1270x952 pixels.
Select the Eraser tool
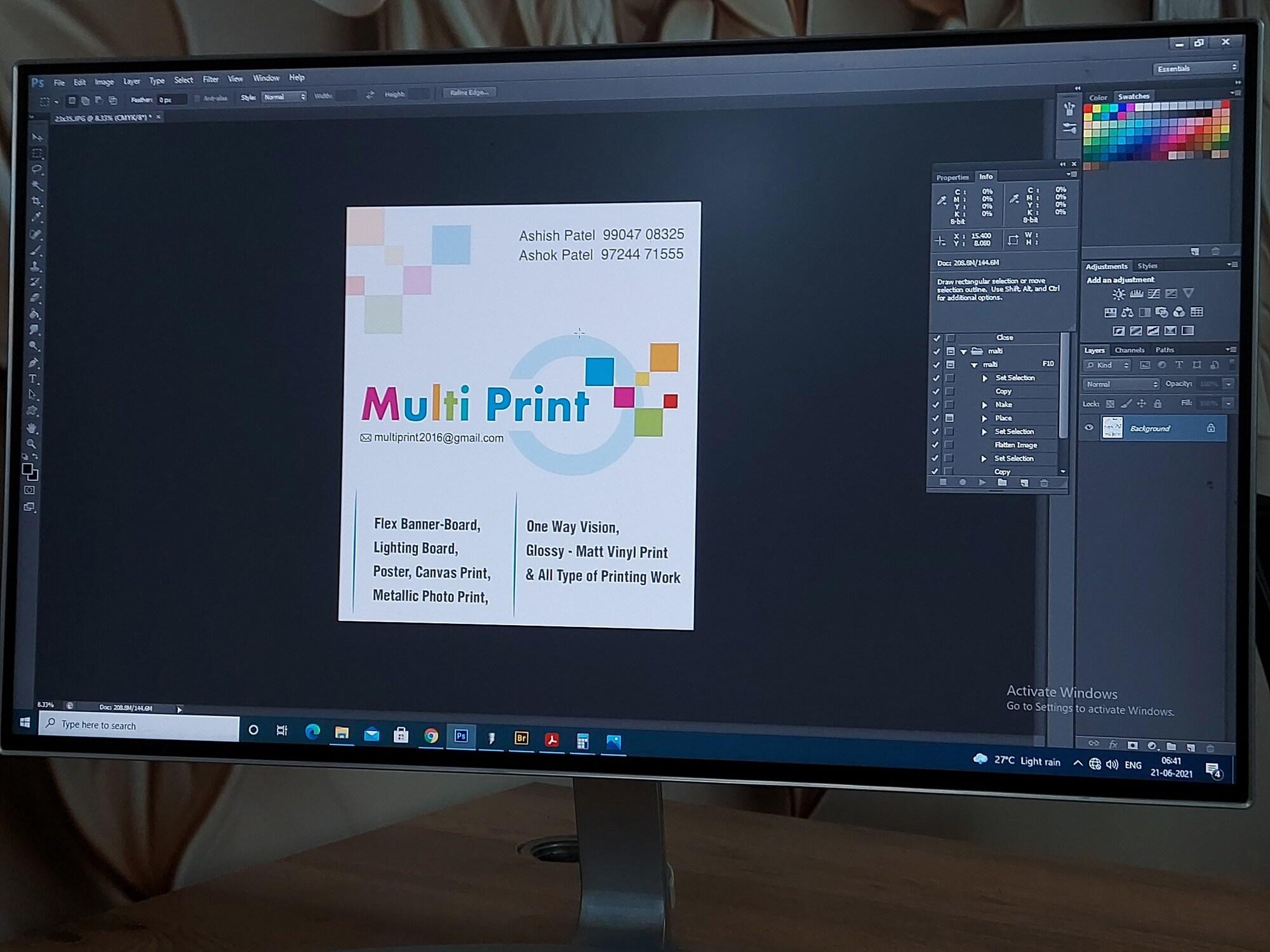click(35, 297)
